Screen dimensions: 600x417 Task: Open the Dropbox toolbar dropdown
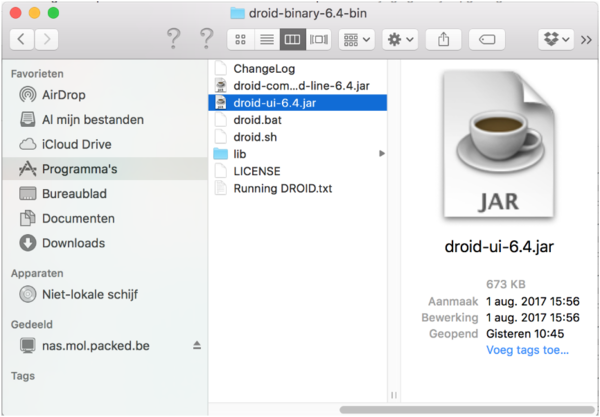click(554, 39)
